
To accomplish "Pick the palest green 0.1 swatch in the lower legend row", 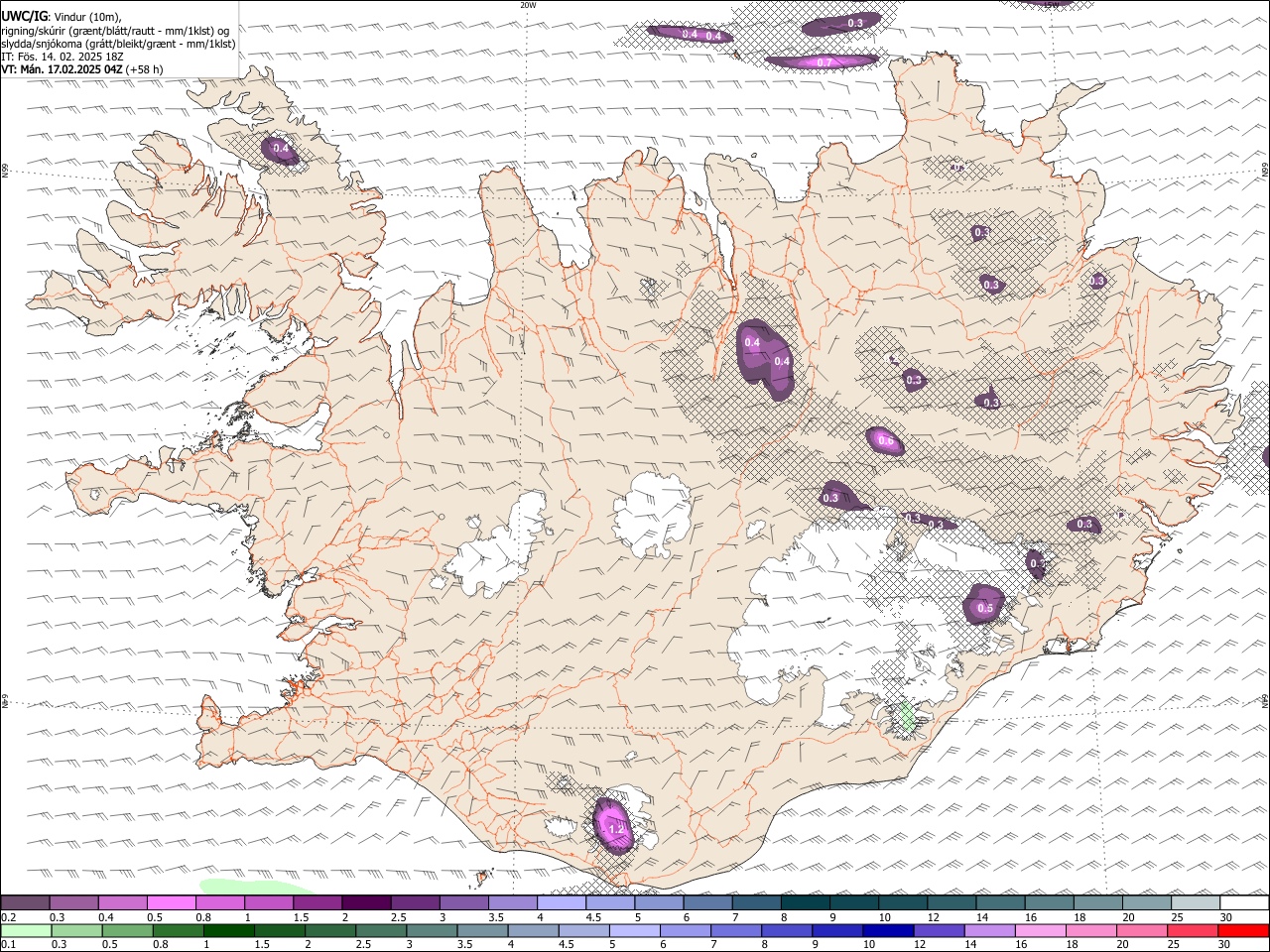I will click(x=26, y=931).
